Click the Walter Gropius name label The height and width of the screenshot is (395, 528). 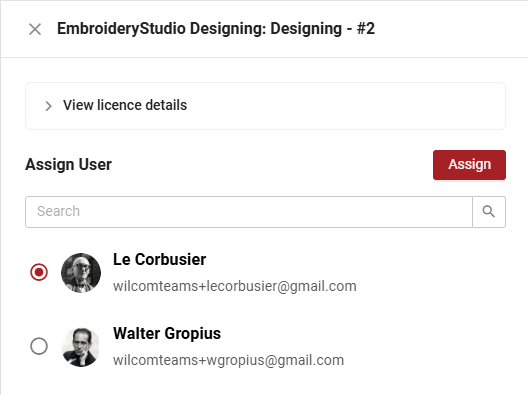167,334
